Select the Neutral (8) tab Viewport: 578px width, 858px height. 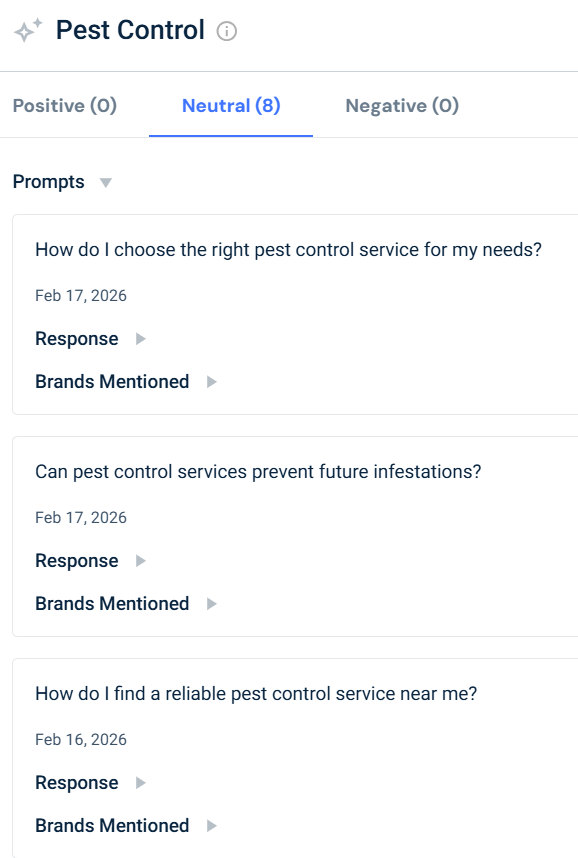[229, 104]
